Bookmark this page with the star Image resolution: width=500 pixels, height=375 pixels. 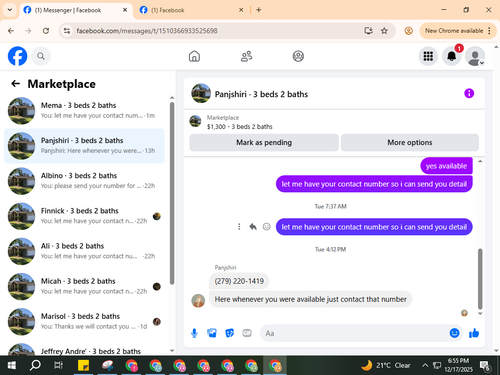click(384, 31)
